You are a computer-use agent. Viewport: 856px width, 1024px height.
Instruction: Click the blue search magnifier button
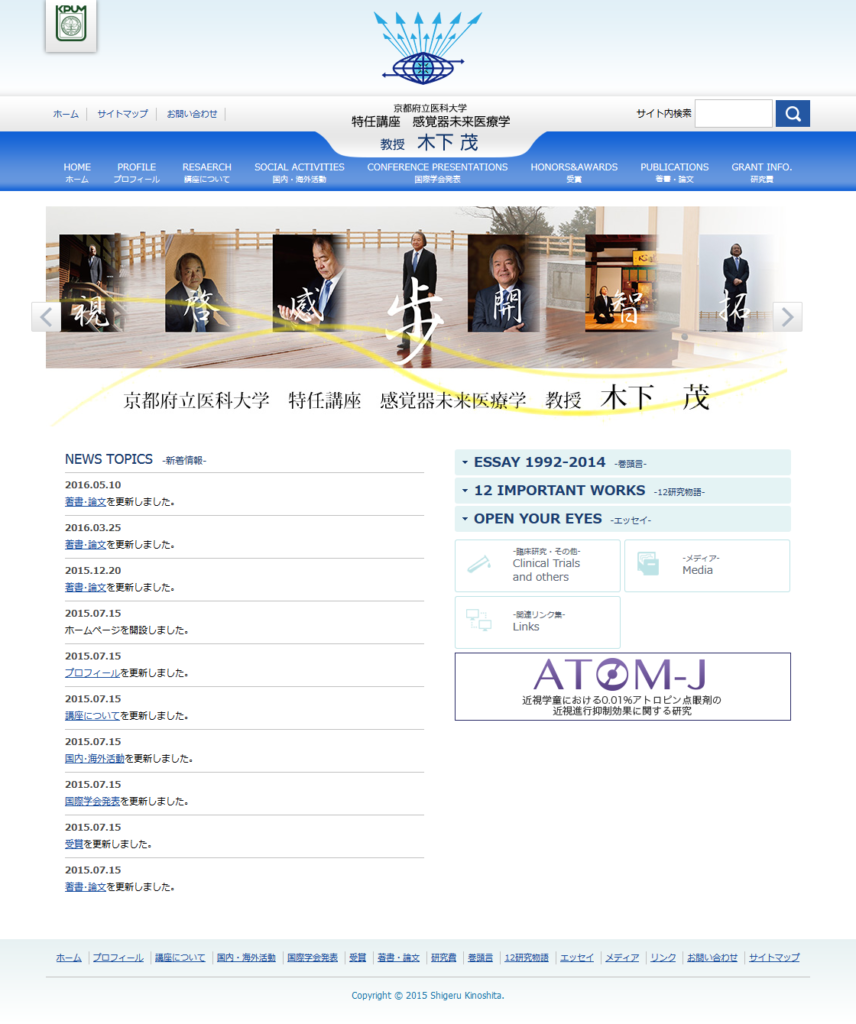[x=792, y=114]
